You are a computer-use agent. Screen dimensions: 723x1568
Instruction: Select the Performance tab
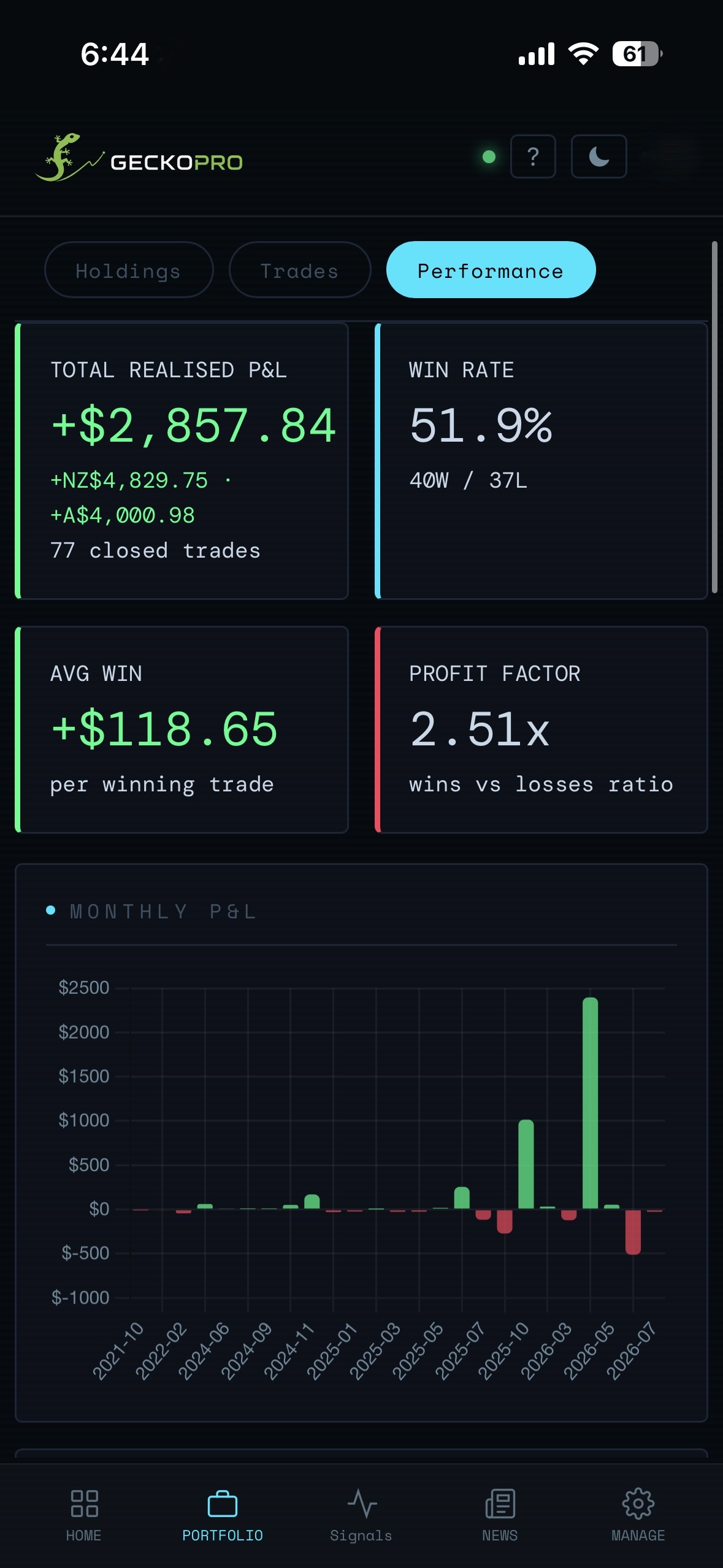491,270
